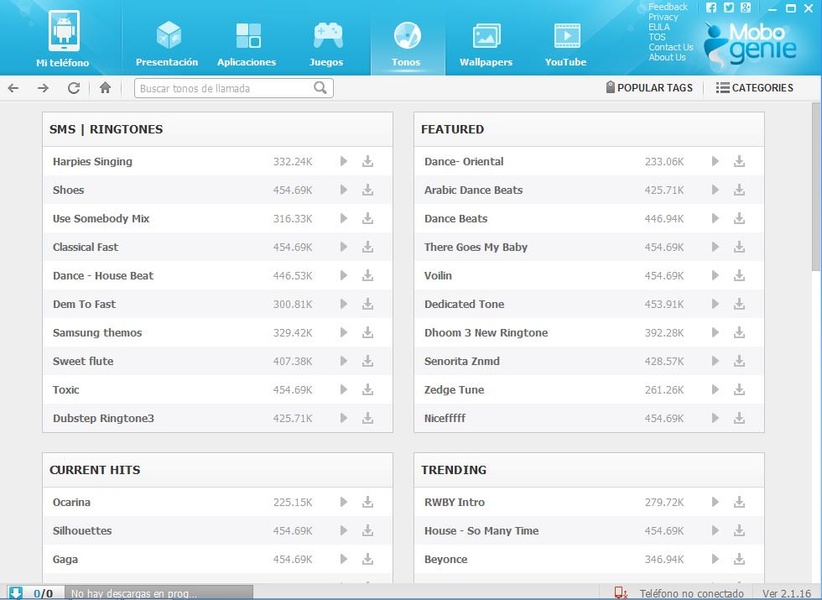Go to the YouTube section
Viewport: 822px width, 600px height.
[566, 40]
